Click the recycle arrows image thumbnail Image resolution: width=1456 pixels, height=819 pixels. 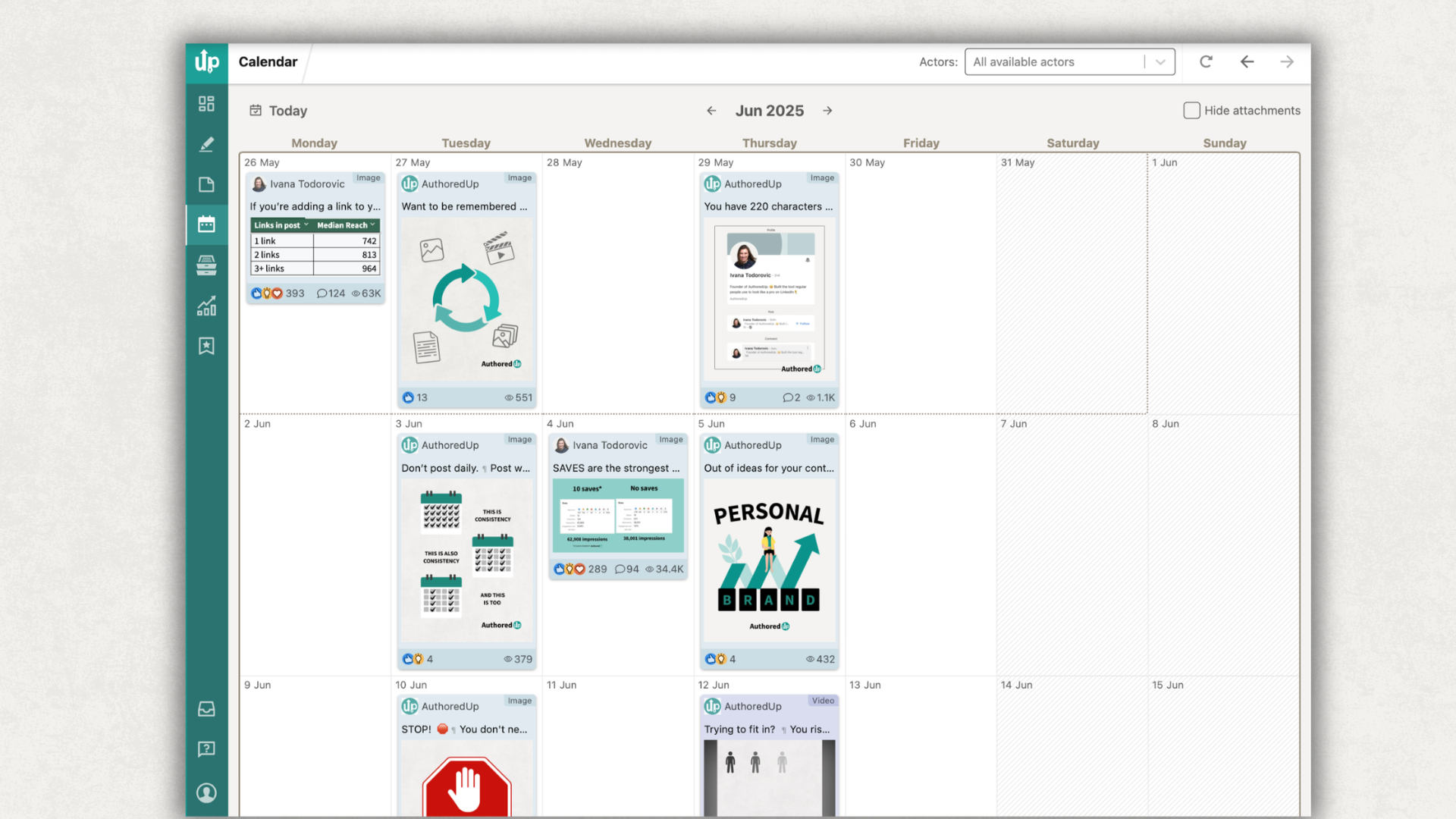[466, 300]
